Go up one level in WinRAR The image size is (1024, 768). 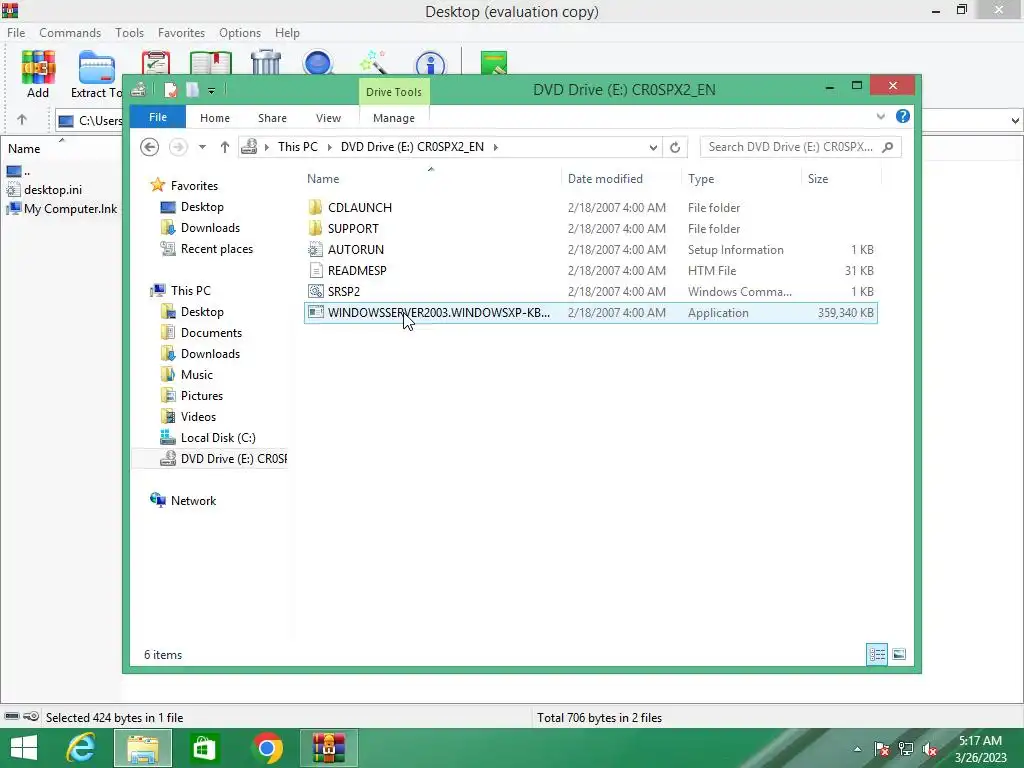[22, 120]
